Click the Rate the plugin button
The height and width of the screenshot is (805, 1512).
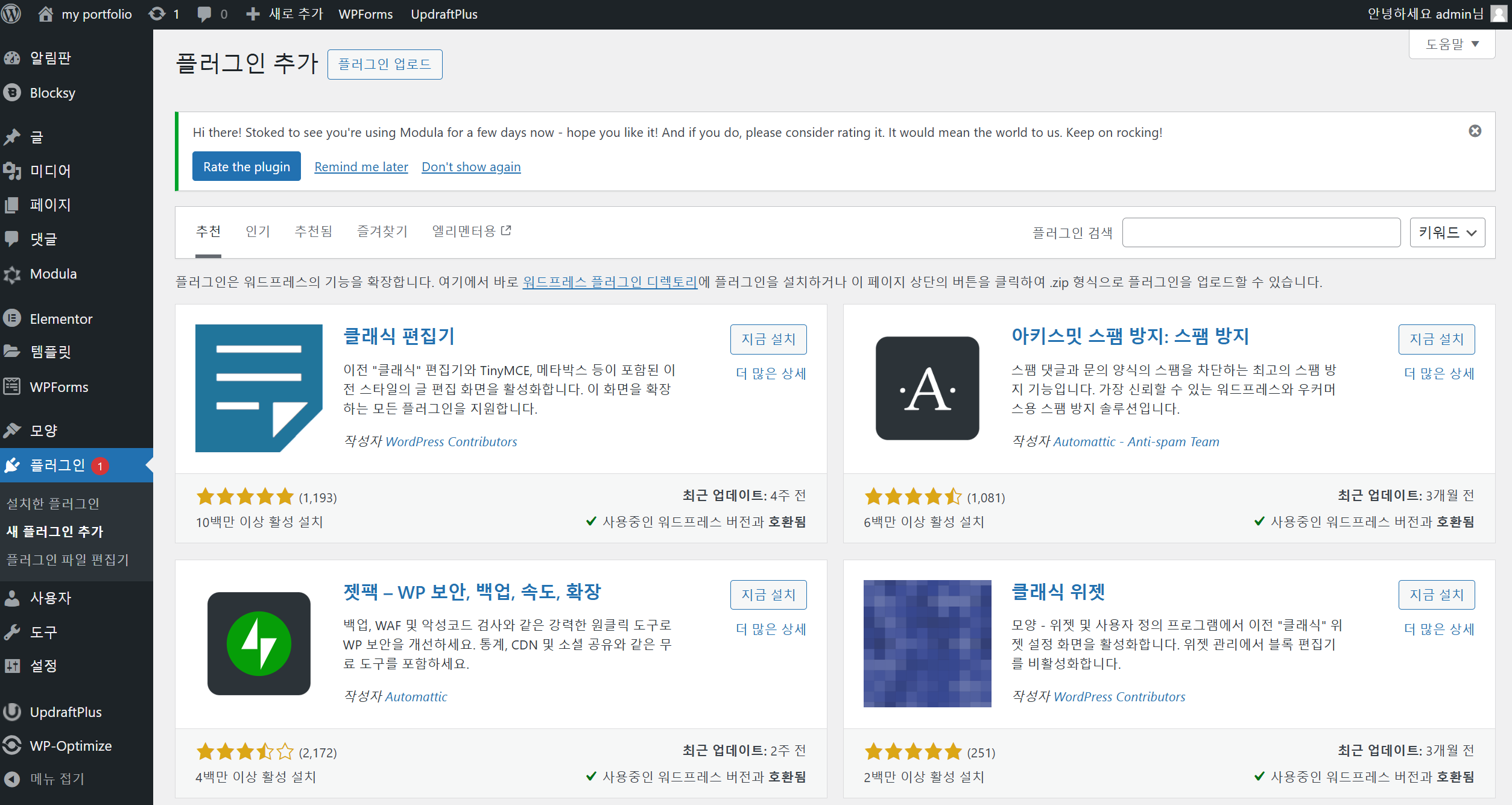[246, 166]
